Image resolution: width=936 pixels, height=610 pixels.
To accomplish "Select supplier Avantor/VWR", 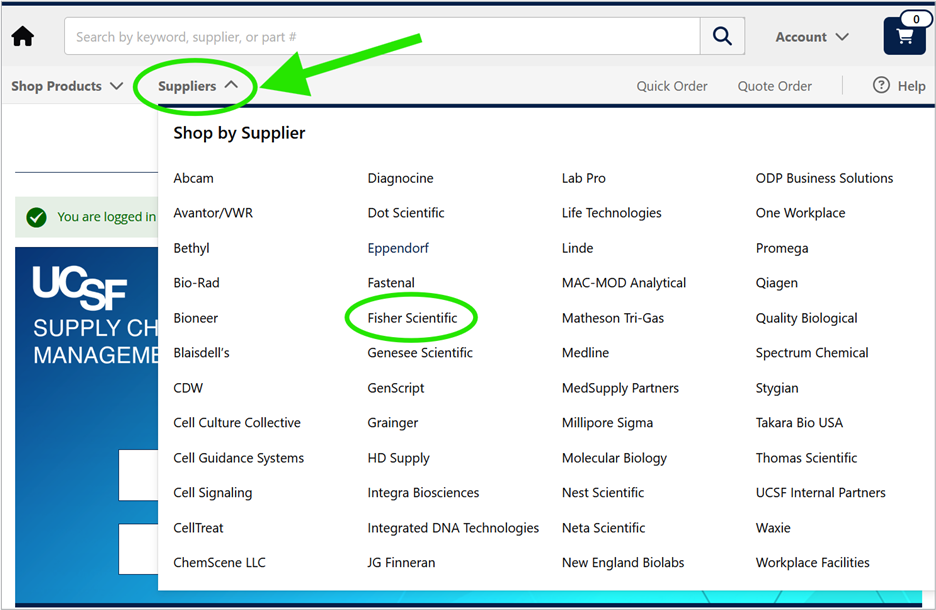I will [213, 212].
